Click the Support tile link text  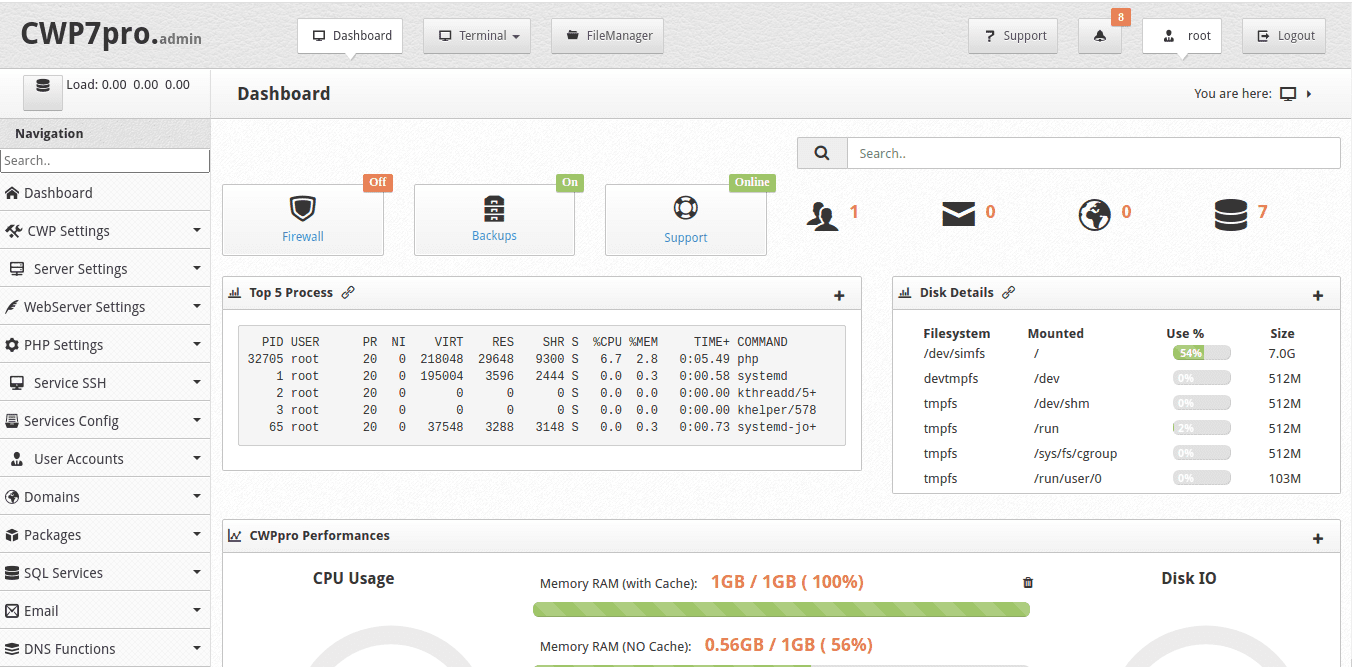pos(686,238)
